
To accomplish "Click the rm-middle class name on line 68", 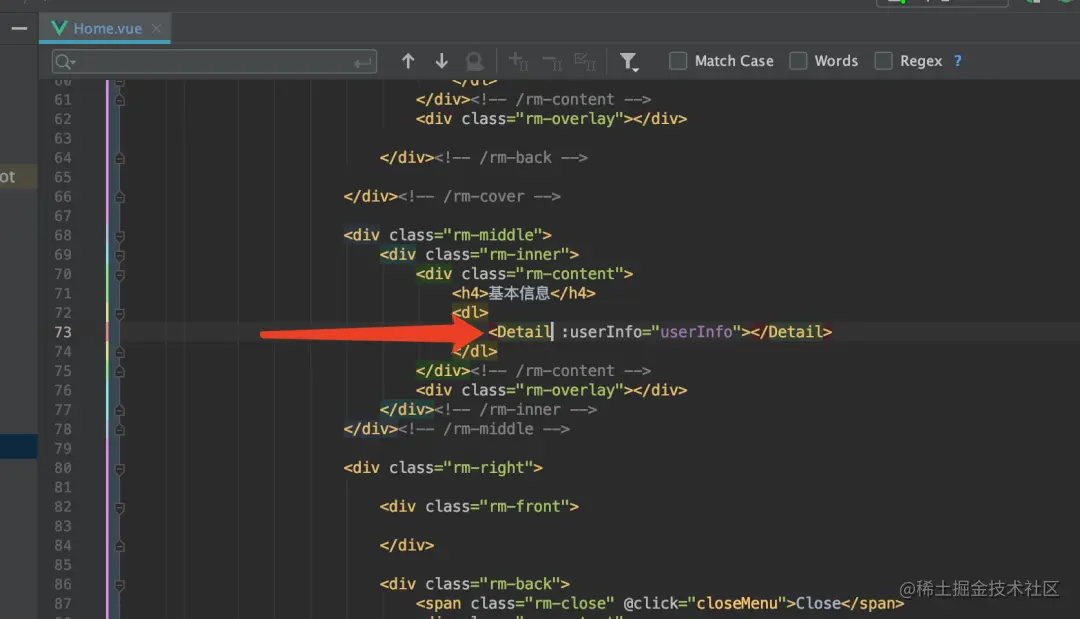I will pyautogui.click(x=492, y=235).
